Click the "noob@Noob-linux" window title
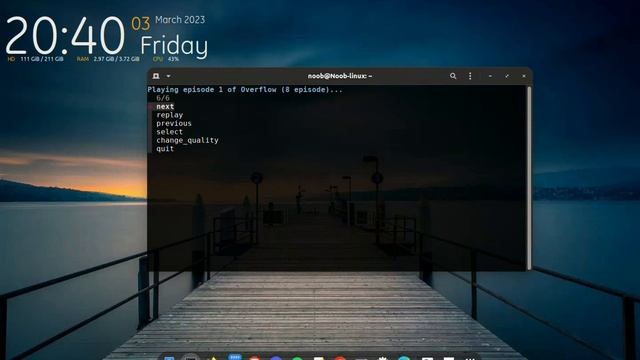The image size is (640, 360). [x=340, y=76]
